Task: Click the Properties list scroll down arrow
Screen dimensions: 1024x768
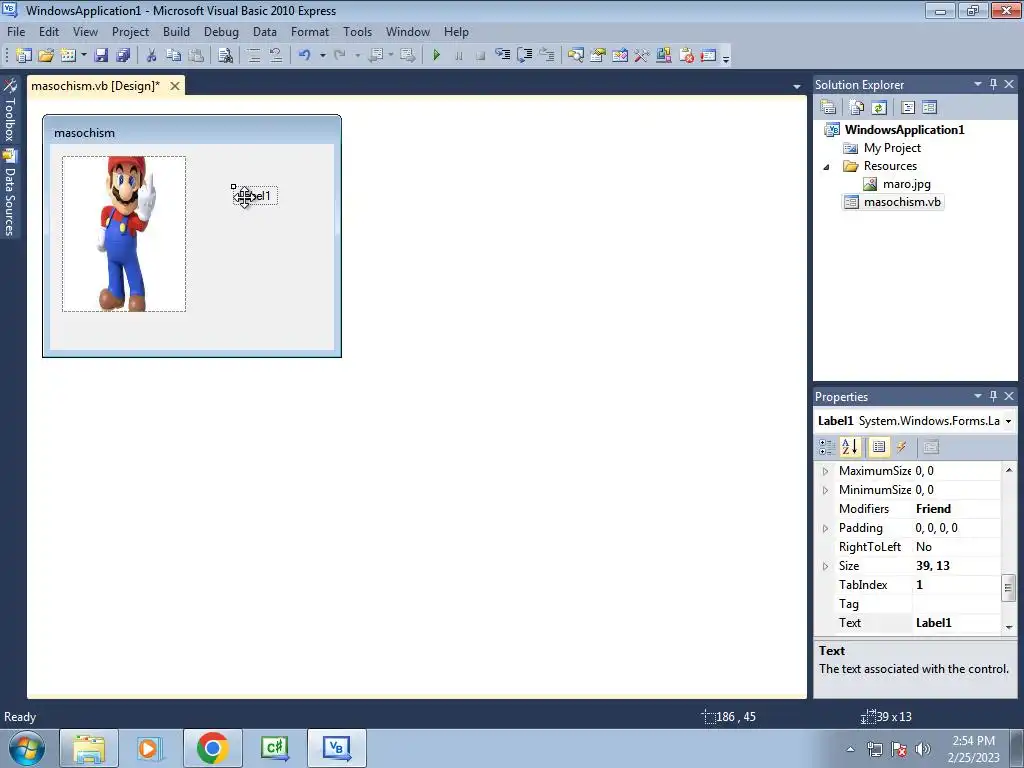Action: (1009, 627)
